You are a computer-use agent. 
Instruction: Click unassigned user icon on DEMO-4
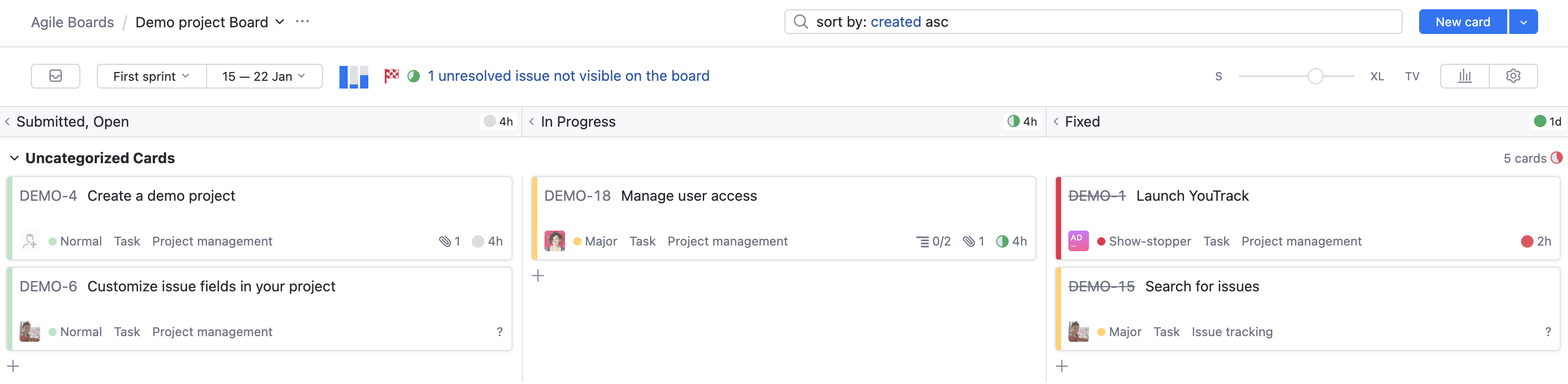coord(30,241)
